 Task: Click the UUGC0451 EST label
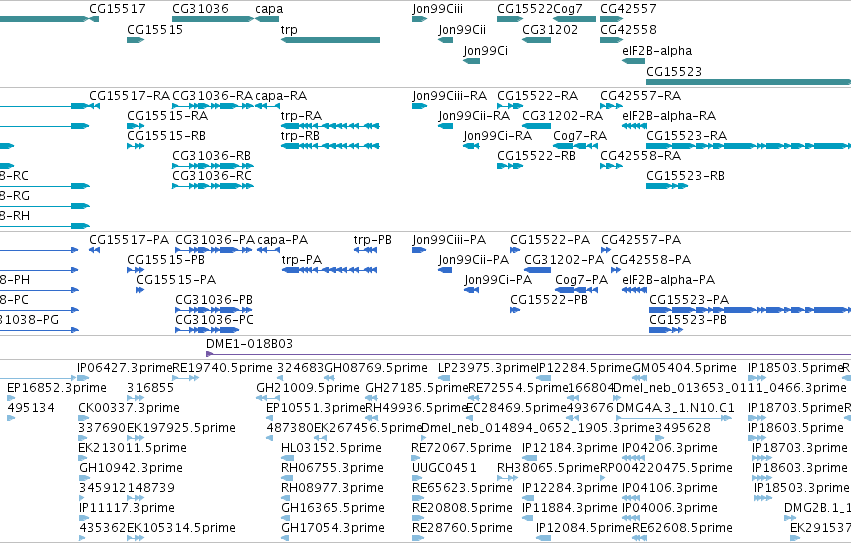tap(444, 468)
